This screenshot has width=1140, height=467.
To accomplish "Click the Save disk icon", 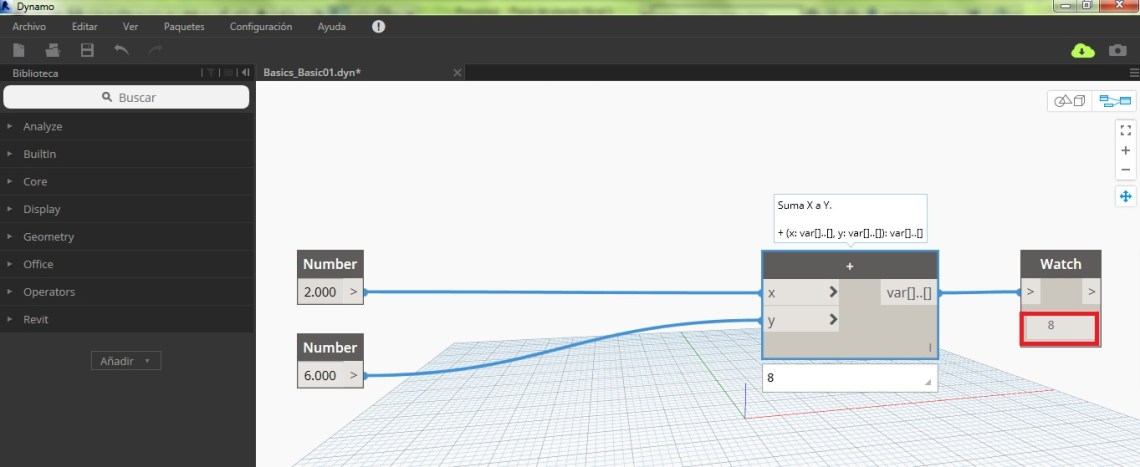I will [x=87, y=50].
